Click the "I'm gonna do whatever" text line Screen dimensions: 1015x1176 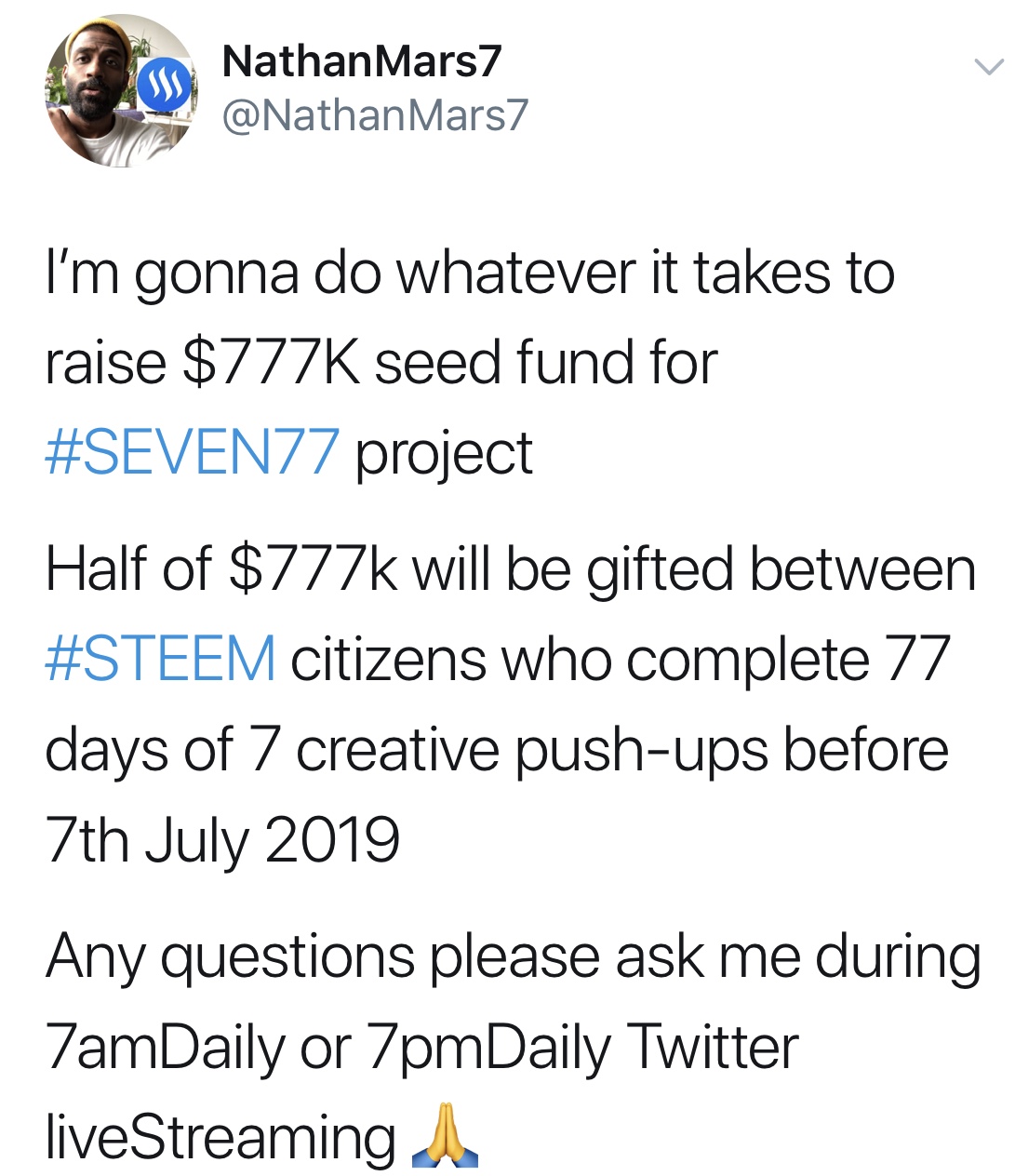pos(470,274)
